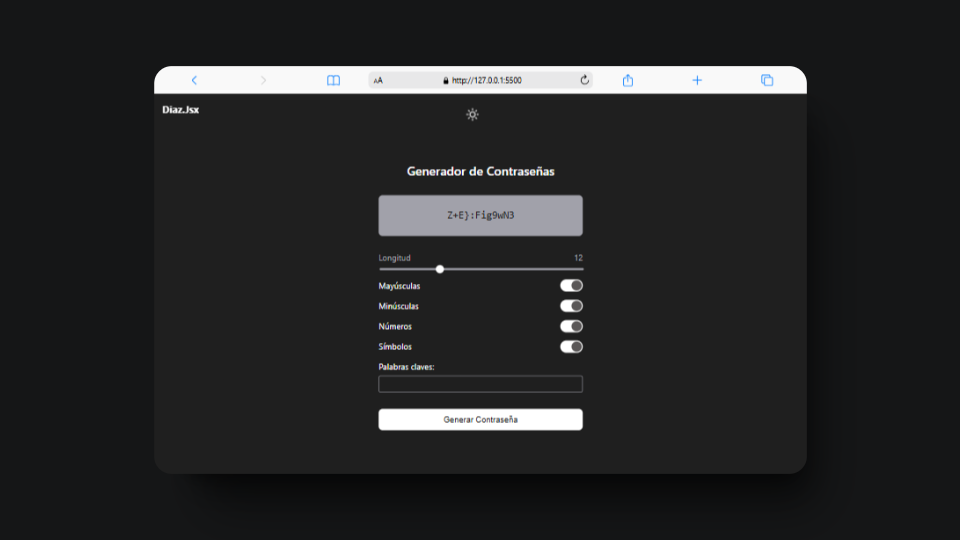This screenshot has height=540, width=960.
Task: Click the padlock icon in the address bar
Action: [446, 80]
